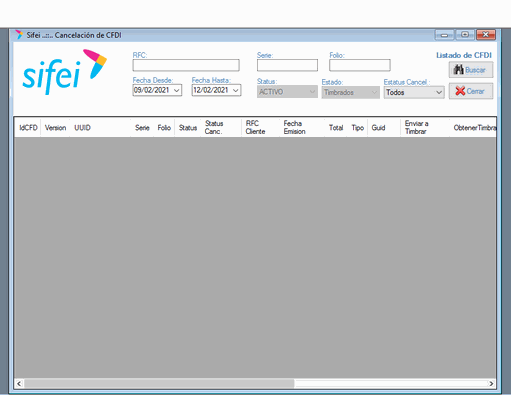Click the Listado de CFDI heading
Image resolution: width=511 pixels, height=395 pixels.
[x=464, y=55]
